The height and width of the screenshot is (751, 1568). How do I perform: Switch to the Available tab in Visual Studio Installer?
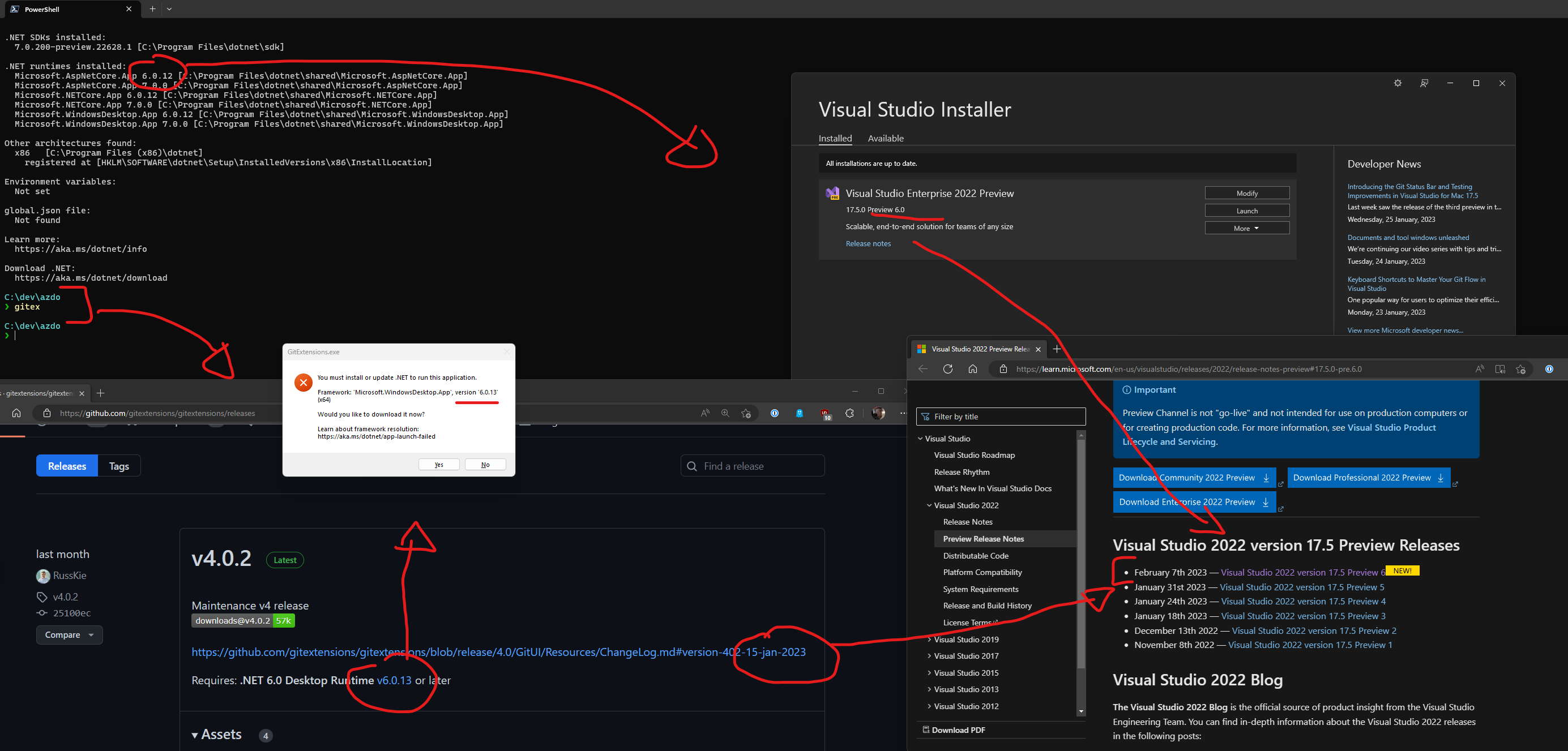[886, 138]
